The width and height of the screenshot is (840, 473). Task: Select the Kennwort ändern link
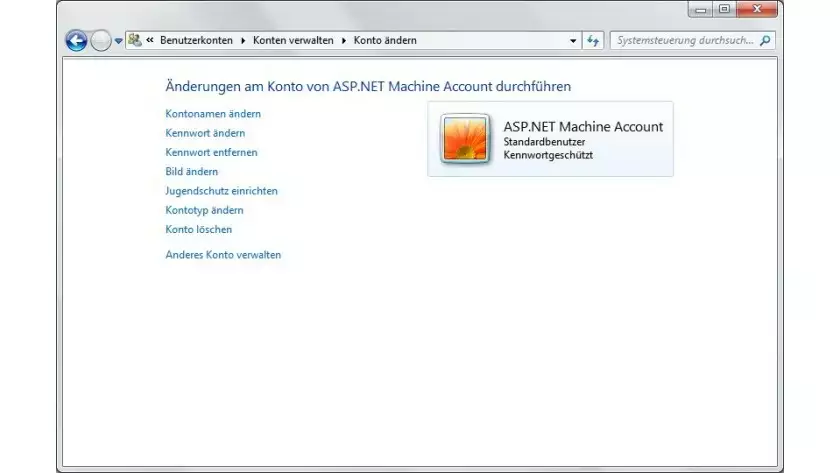pos(205,133)
